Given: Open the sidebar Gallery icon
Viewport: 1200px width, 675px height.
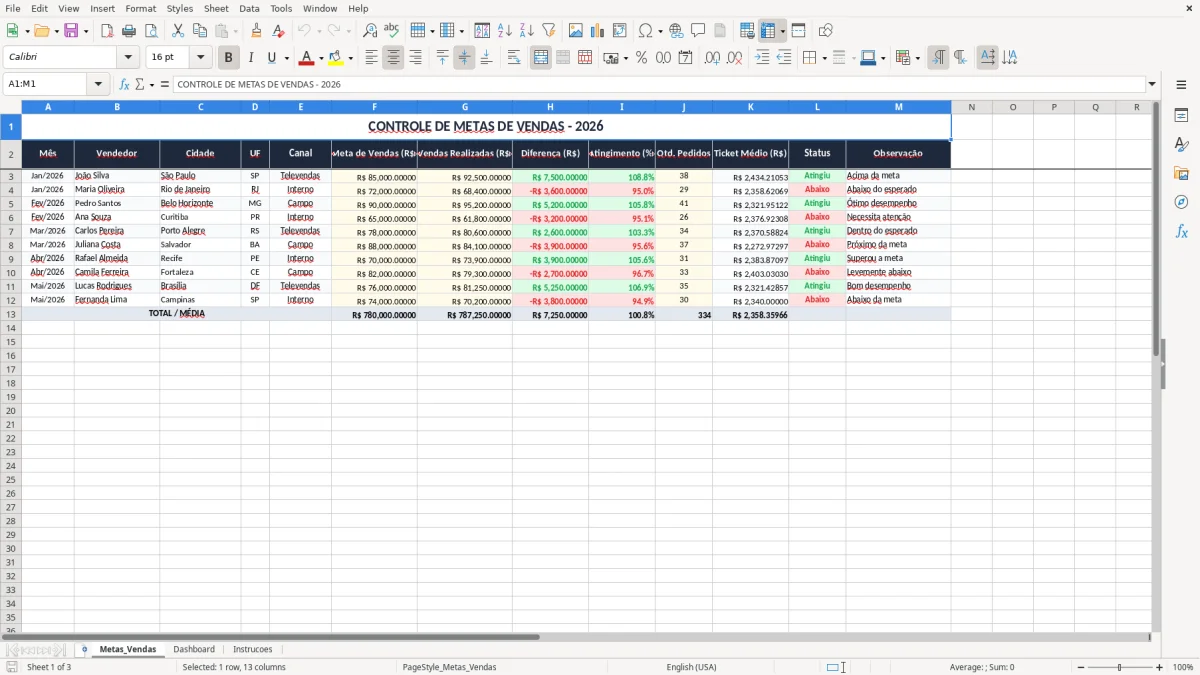Looking at the screenshot, I should tap(1181, 173).
